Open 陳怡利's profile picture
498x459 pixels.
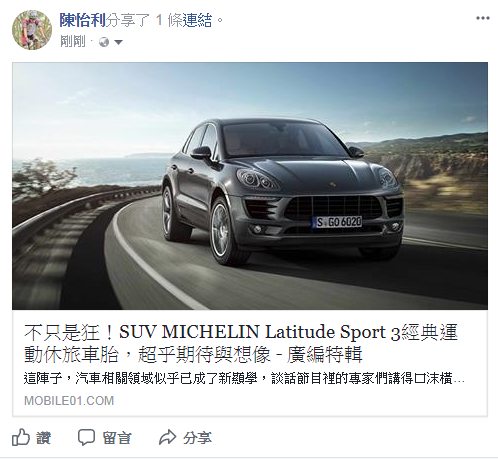point(32,30)
